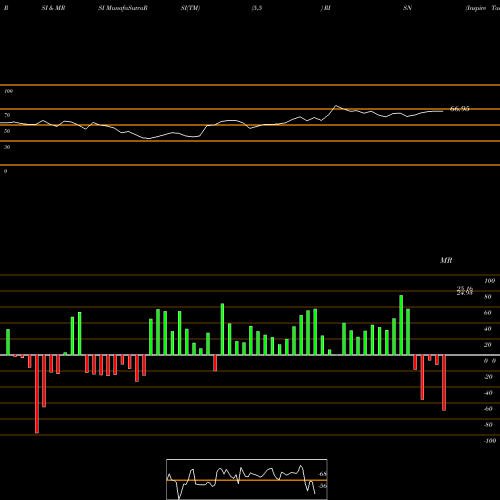Screen dimensions: 500x500
Task: Click the 'SI & MR' header text
Action: pos(53,8)
